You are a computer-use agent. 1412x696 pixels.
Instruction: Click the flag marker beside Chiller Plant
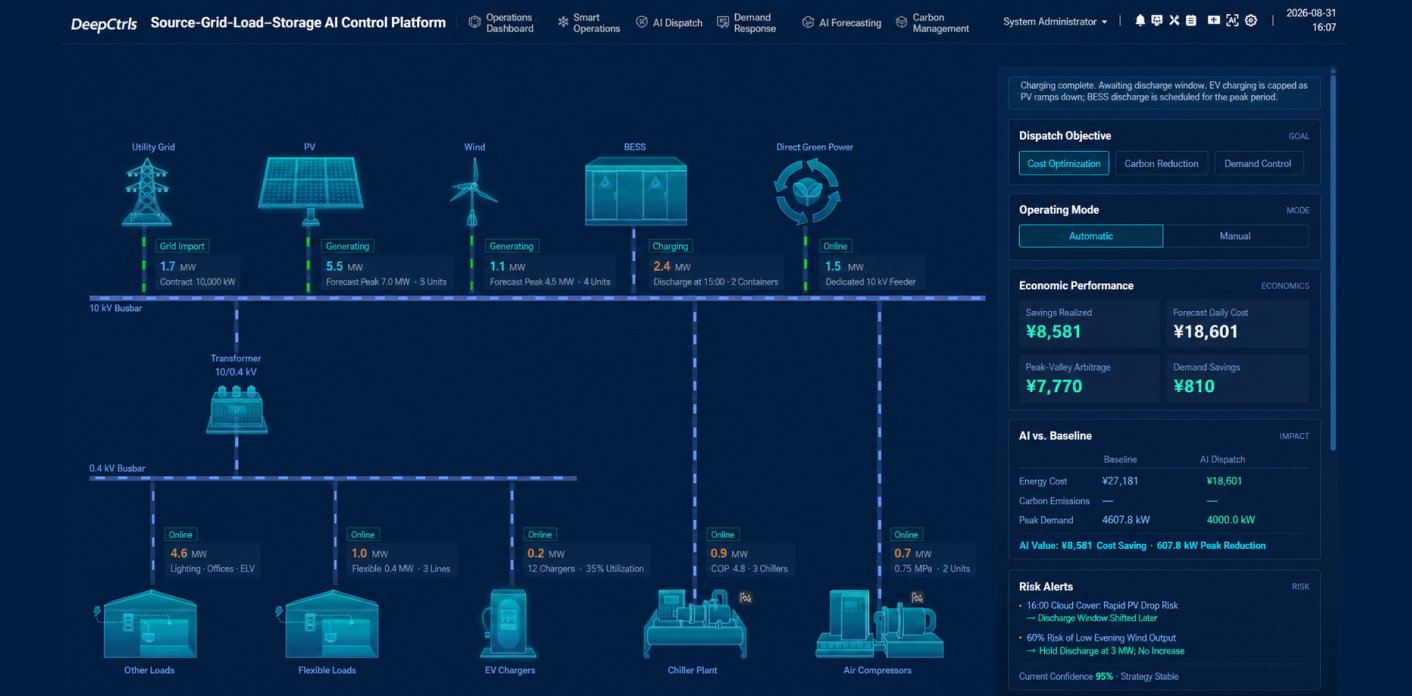pos(745,598)
